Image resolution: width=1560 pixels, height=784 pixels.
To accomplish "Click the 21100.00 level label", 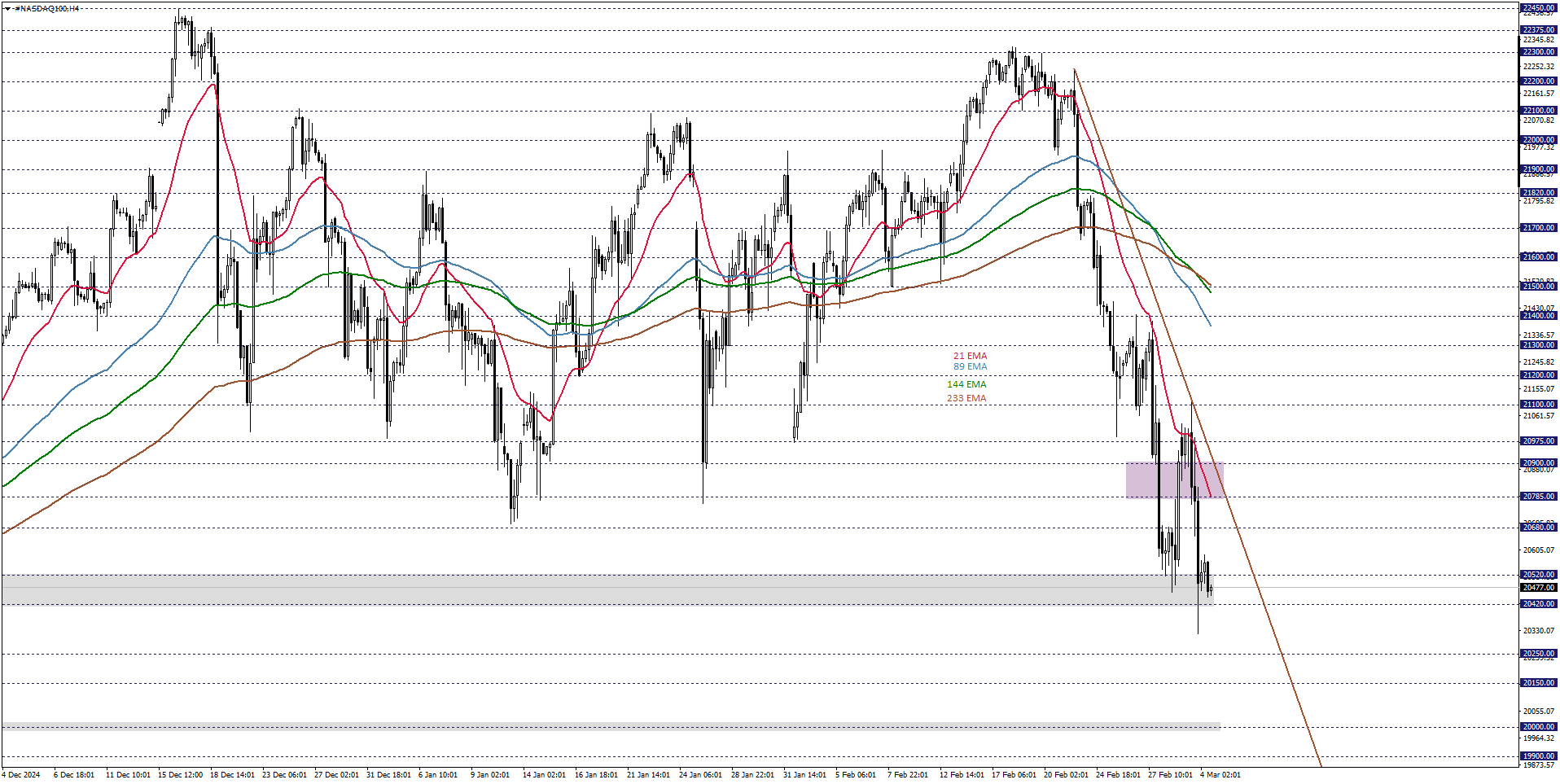I will tap(1539, 405).
